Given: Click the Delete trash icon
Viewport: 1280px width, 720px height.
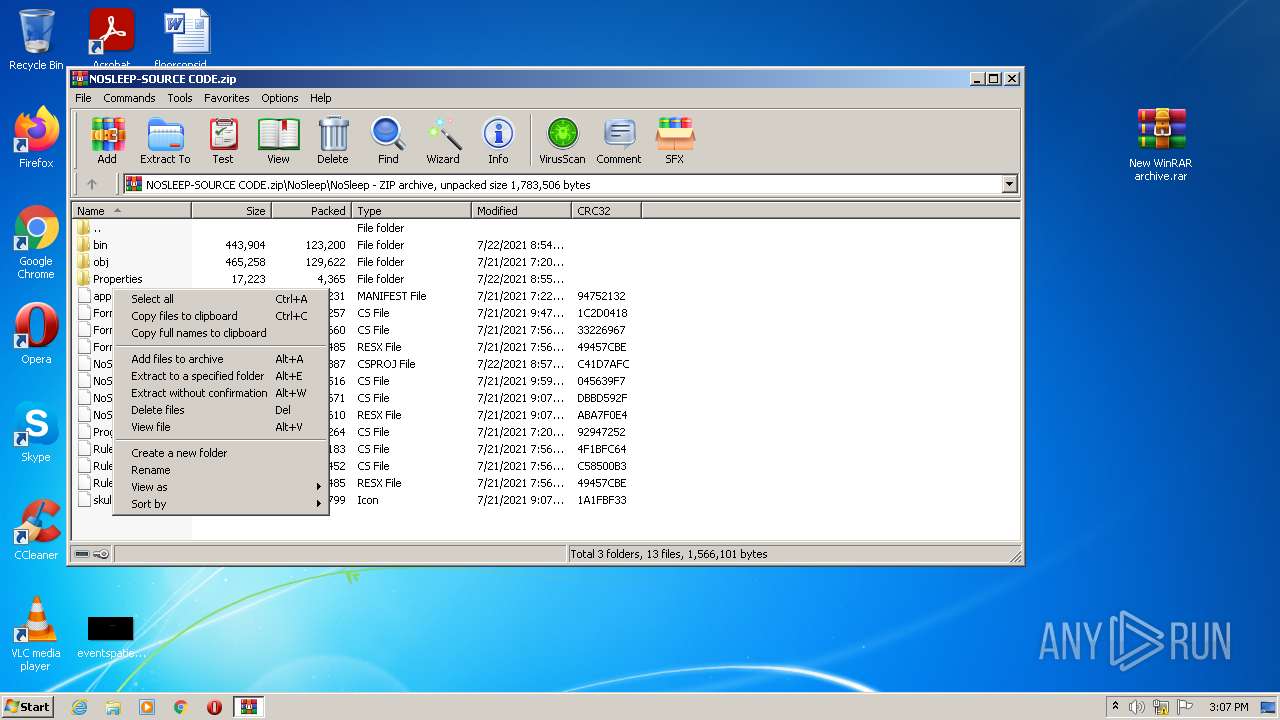Looking at the screenshot, I should pos(333,140).
